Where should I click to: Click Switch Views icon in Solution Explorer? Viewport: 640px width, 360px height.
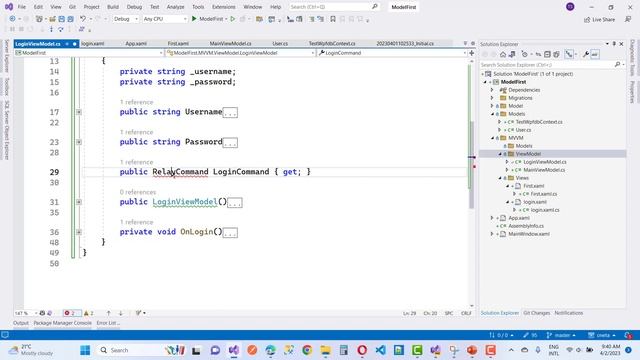[512, 54]
